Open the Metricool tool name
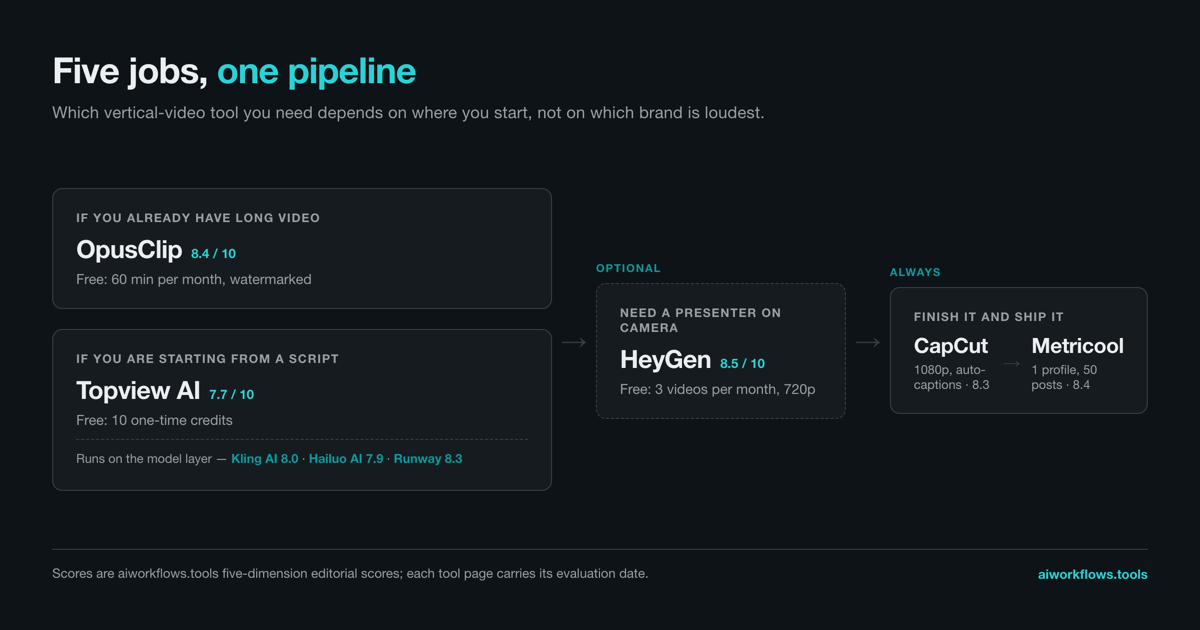This screenshot has height=630, width=1200. pos(1077,346)
